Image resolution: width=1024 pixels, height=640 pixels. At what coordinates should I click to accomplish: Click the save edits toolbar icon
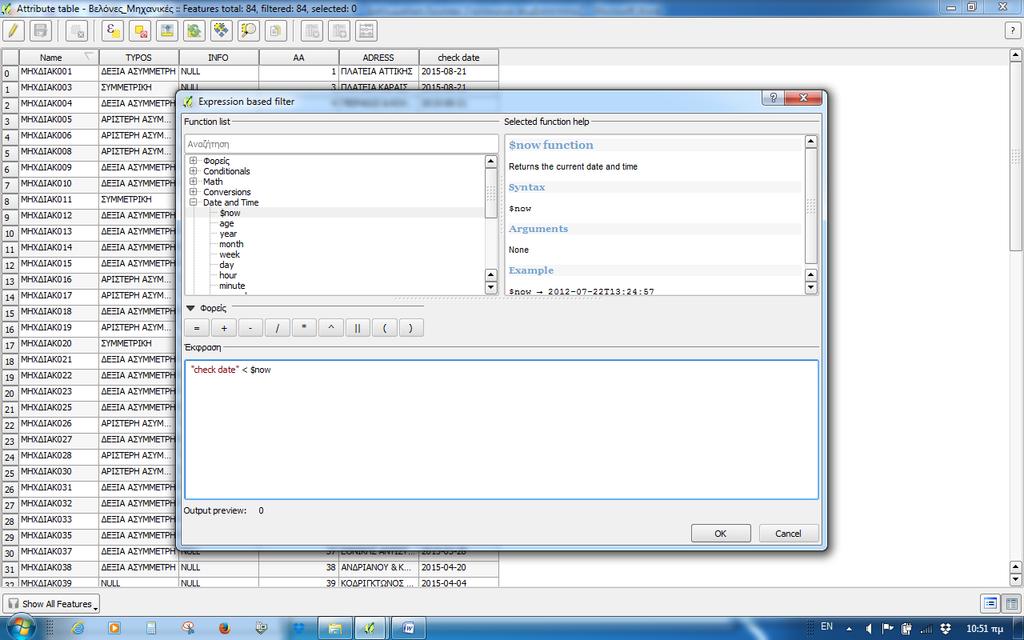click(x=40, y=31)
